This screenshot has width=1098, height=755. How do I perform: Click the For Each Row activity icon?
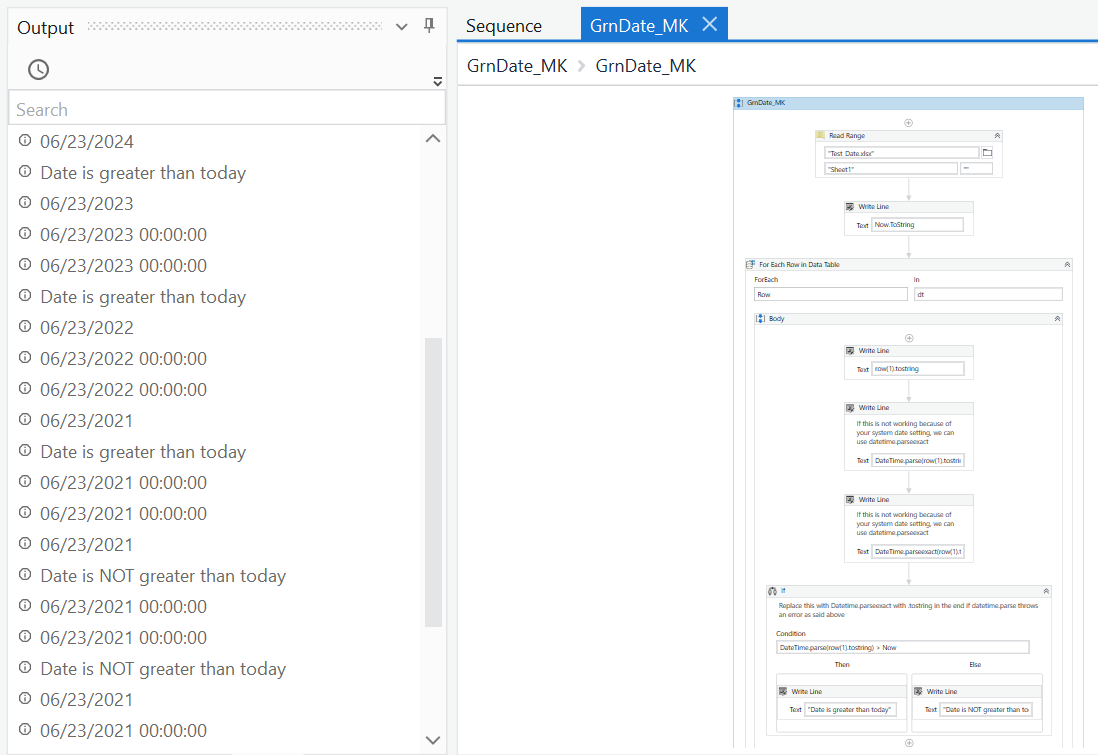[751, 265]
